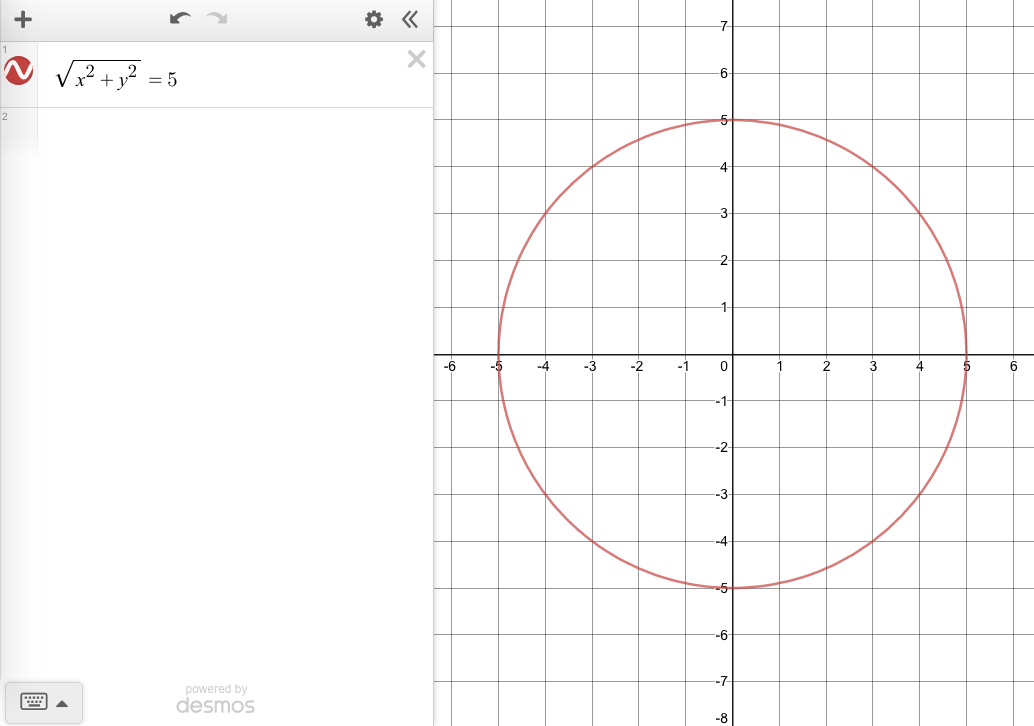This screenshot has width=1034, height=726.
Task: Click the expression 2 row number
Action: (x=5, y=117)
